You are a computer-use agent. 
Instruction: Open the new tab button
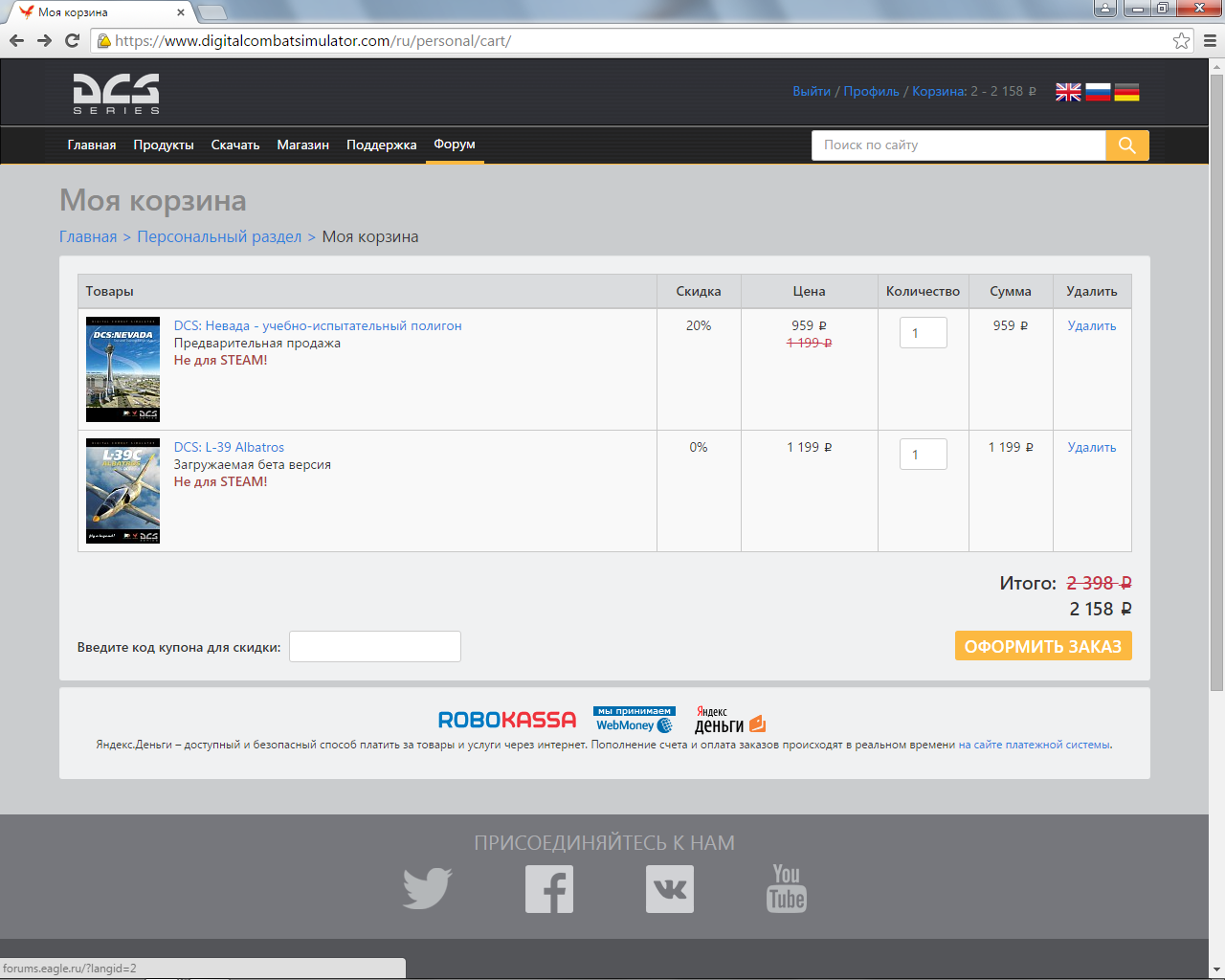pos(212,12)
